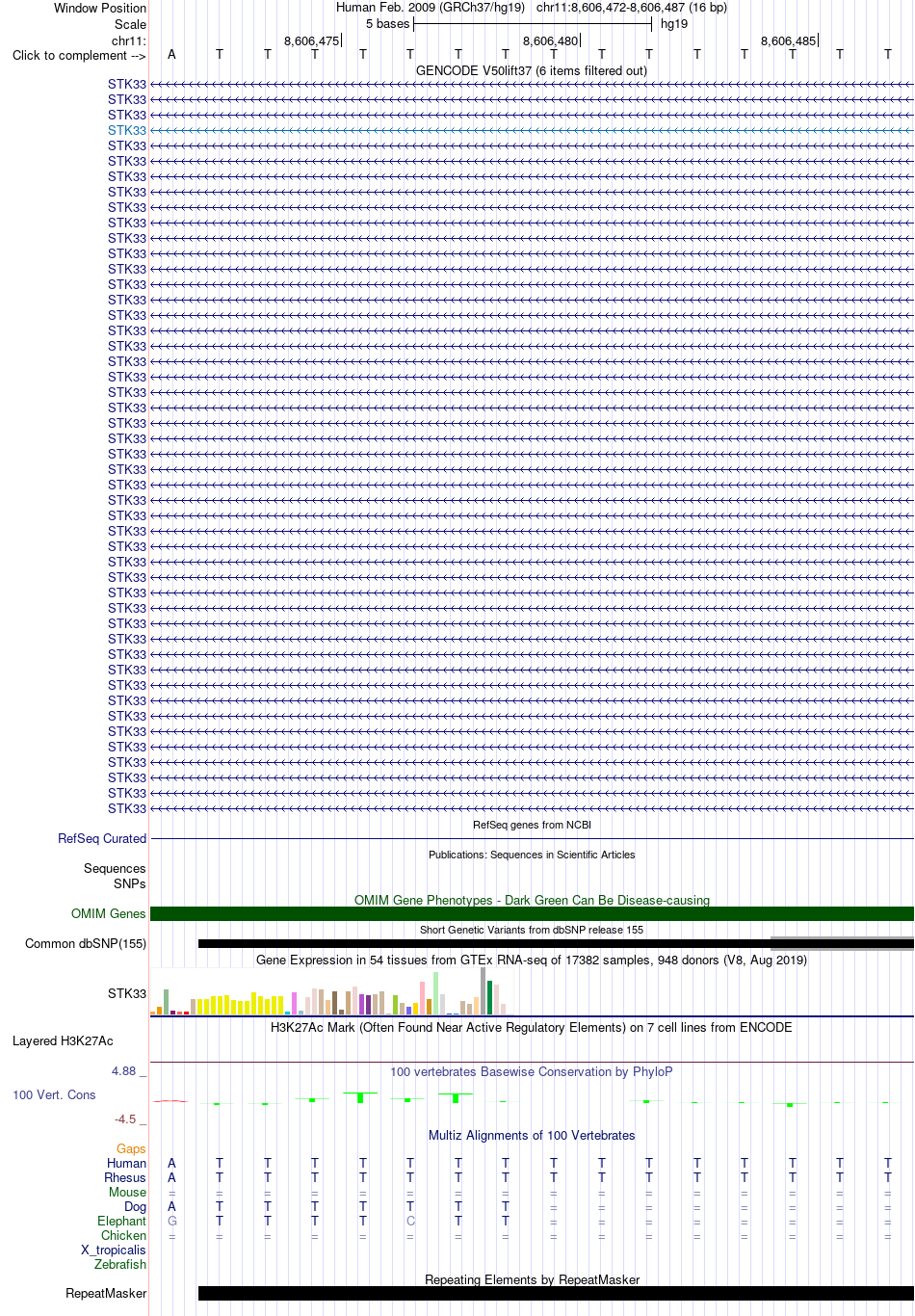
Task: Click the light-blue highlighted STK33 transcript label
Action: [127, 130]
